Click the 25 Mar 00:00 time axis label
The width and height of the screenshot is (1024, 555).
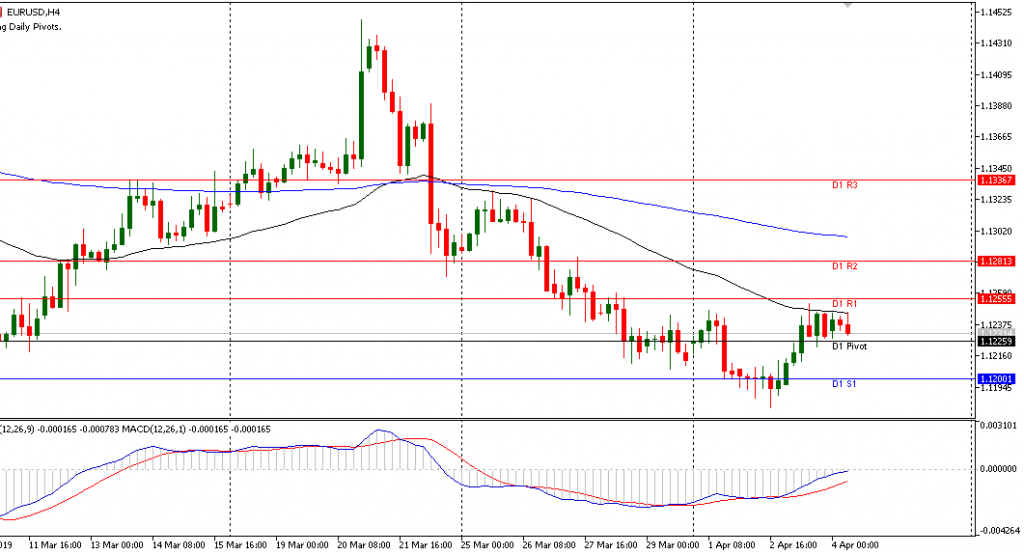[x=488, y=545]
